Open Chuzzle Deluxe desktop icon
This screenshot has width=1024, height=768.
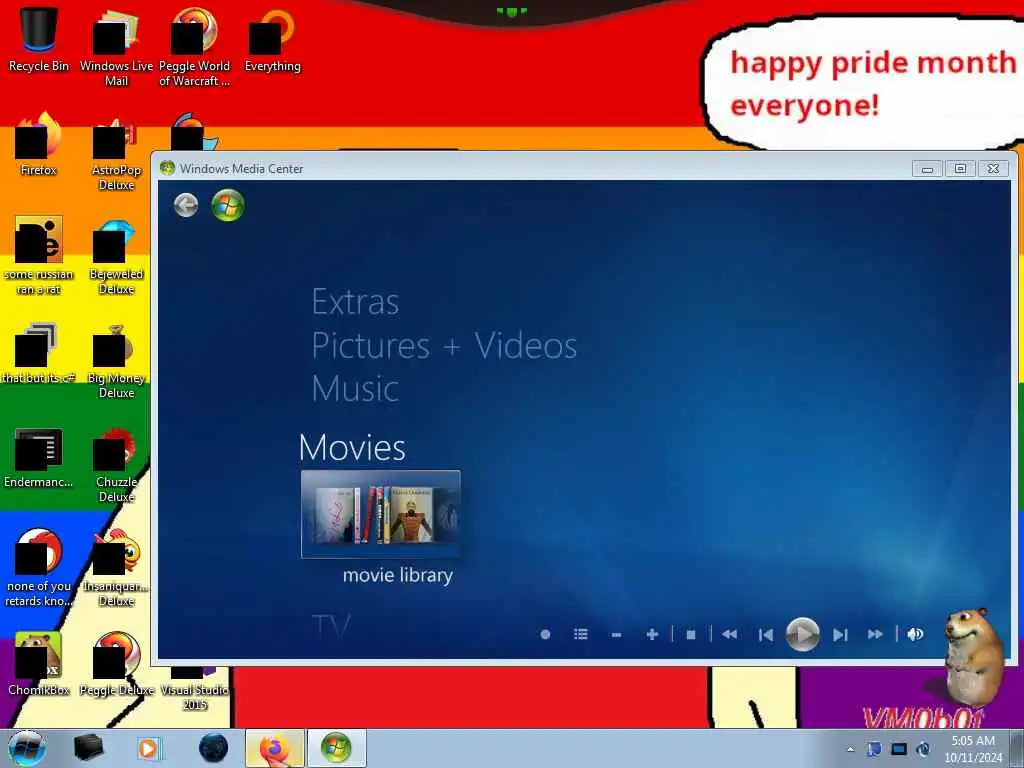(116, 465)
